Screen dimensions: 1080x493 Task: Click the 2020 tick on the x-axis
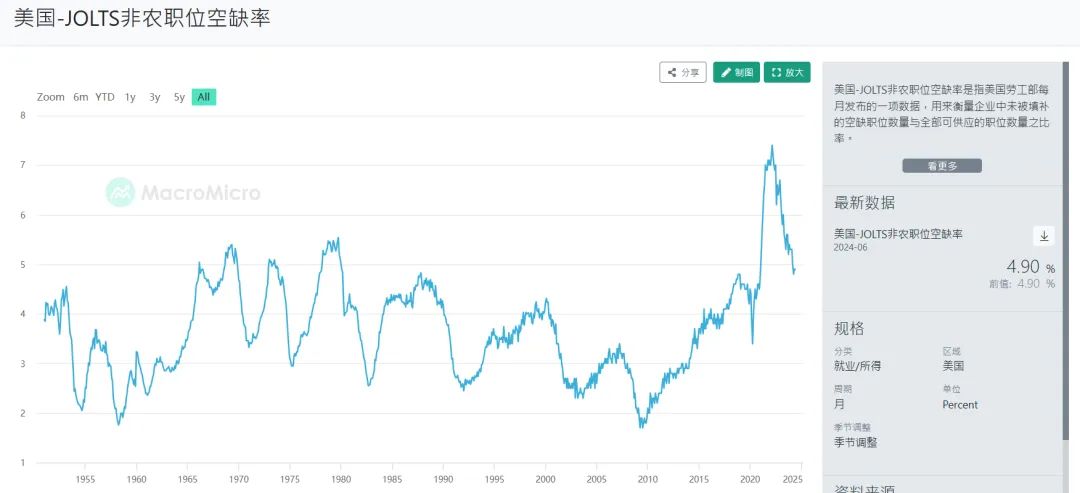click(x=750, y=479)
